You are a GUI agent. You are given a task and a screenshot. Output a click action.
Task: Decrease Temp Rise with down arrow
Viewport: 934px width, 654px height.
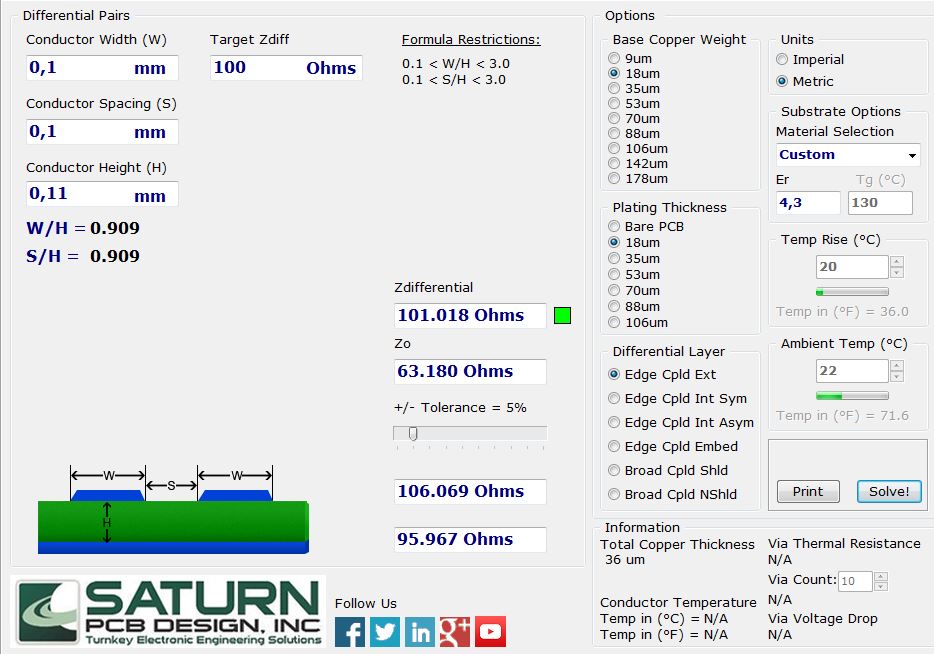click(x=896, y=272)
